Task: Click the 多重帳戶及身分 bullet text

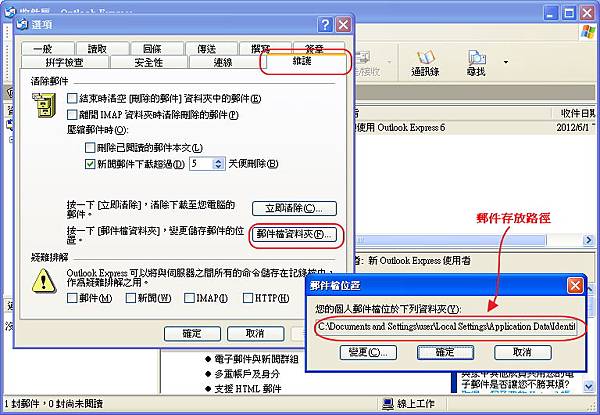Action: click(x=247, y=374)
